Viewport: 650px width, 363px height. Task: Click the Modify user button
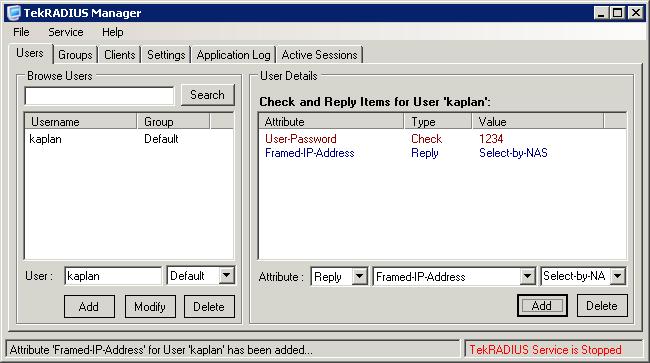[150, 307]
